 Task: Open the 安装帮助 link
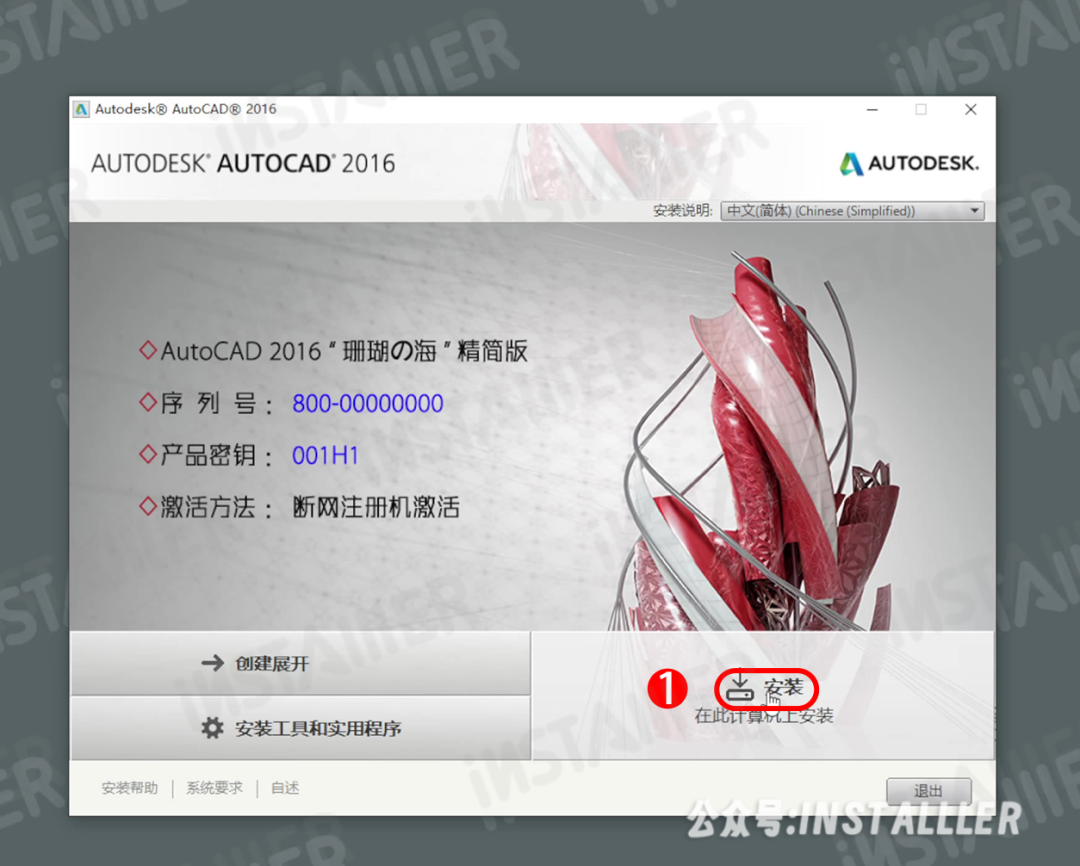click(x=129, y=787)
